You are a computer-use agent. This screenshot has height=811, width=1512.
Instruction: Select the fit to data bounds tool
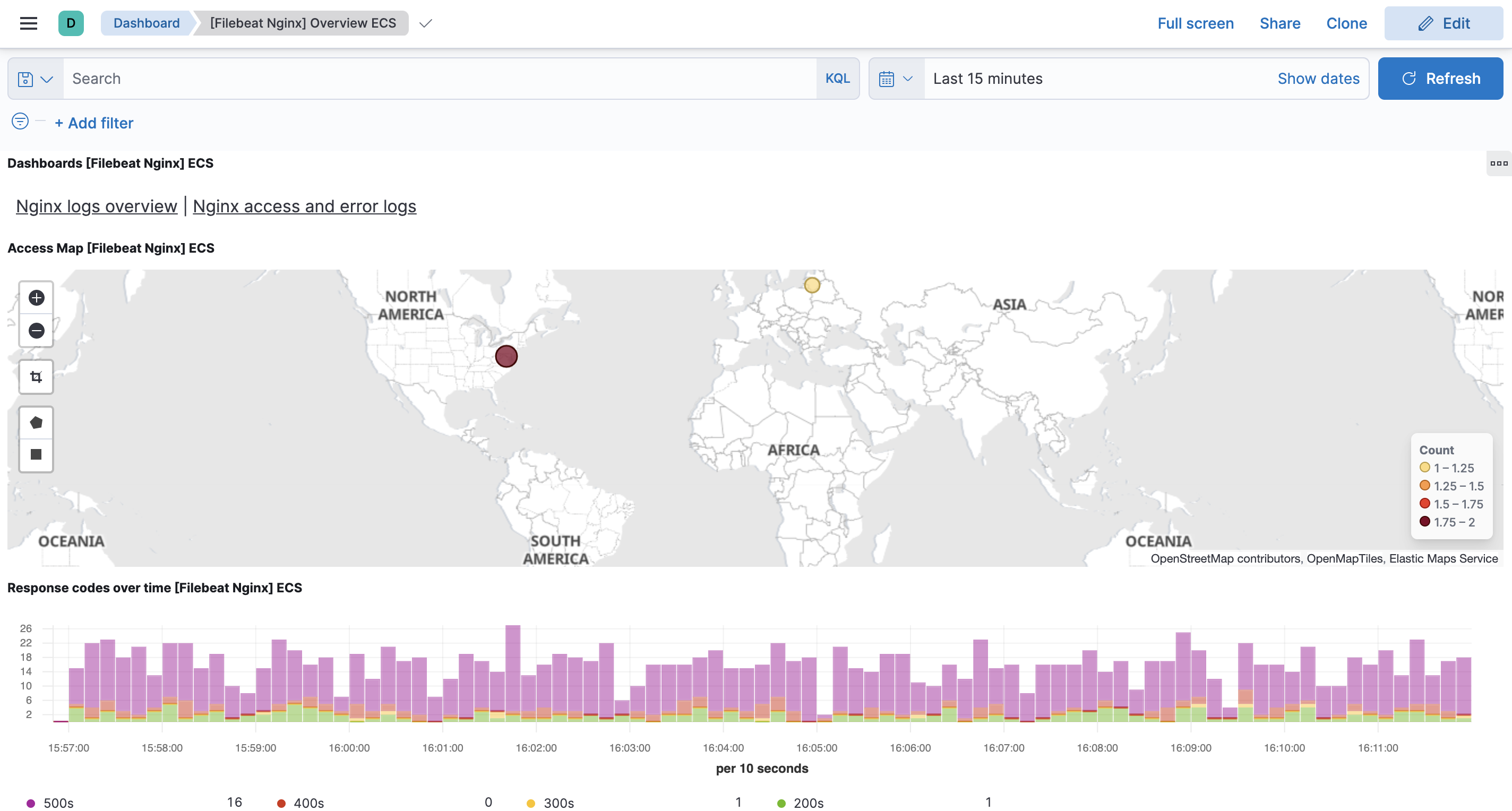37,377
